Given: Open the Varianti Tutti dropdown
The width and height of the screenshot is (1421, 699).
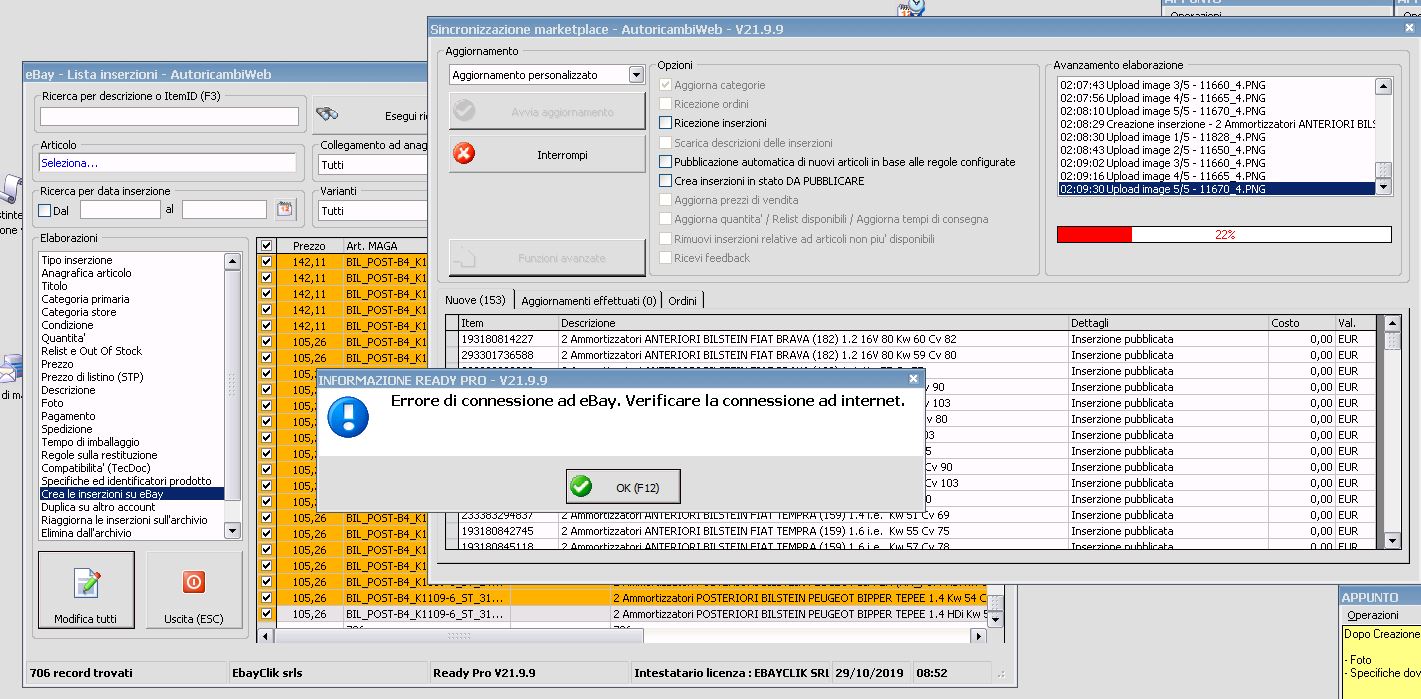Looking at the screenshot, I should point(373,210).
